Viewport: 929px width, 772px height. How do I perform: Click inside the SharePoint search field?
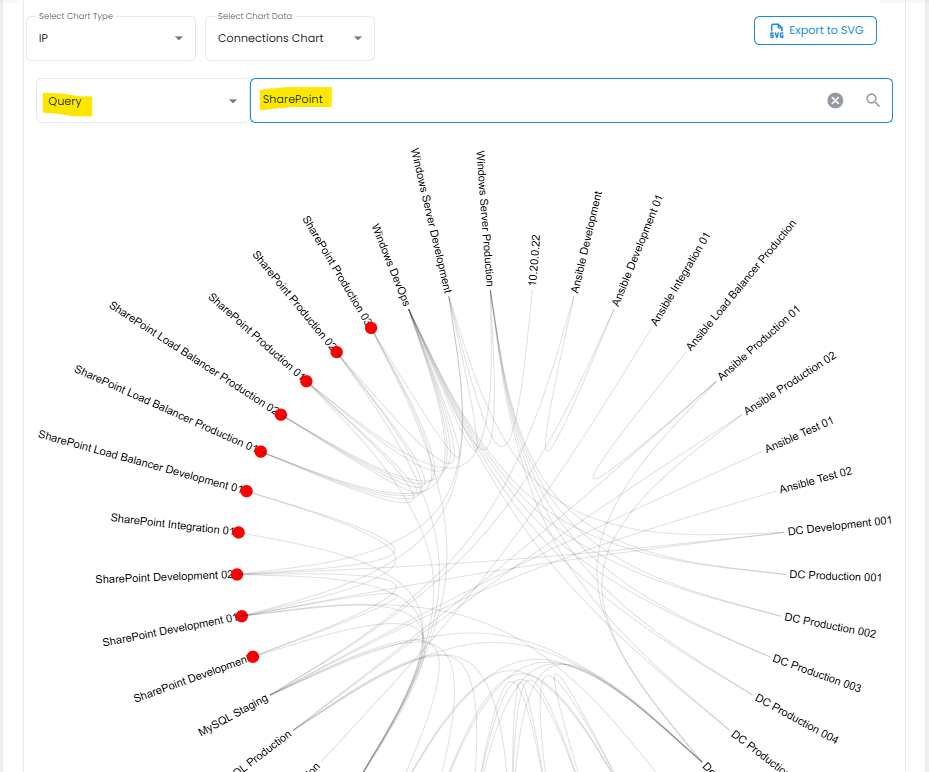(540, 100)
